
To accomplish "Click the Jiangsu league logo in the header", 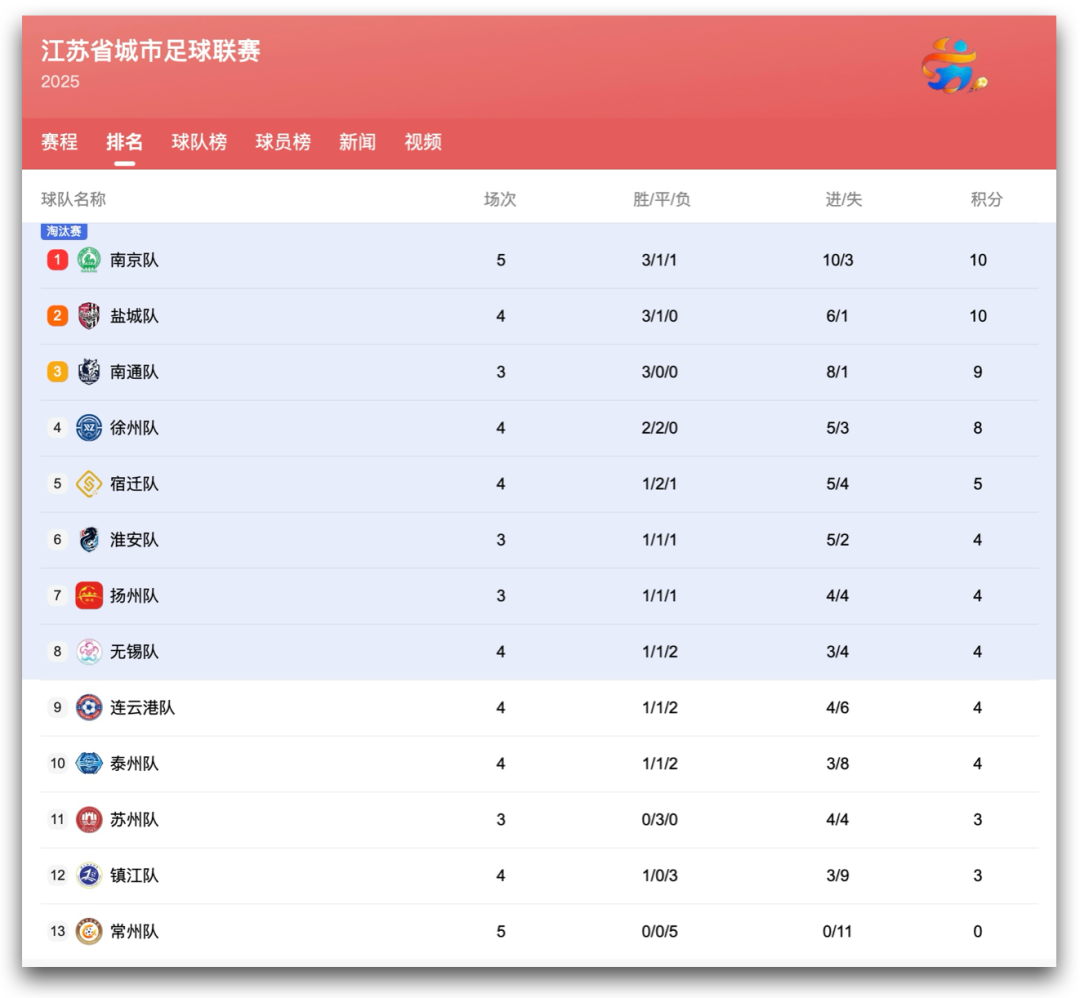I will point(955,66).
